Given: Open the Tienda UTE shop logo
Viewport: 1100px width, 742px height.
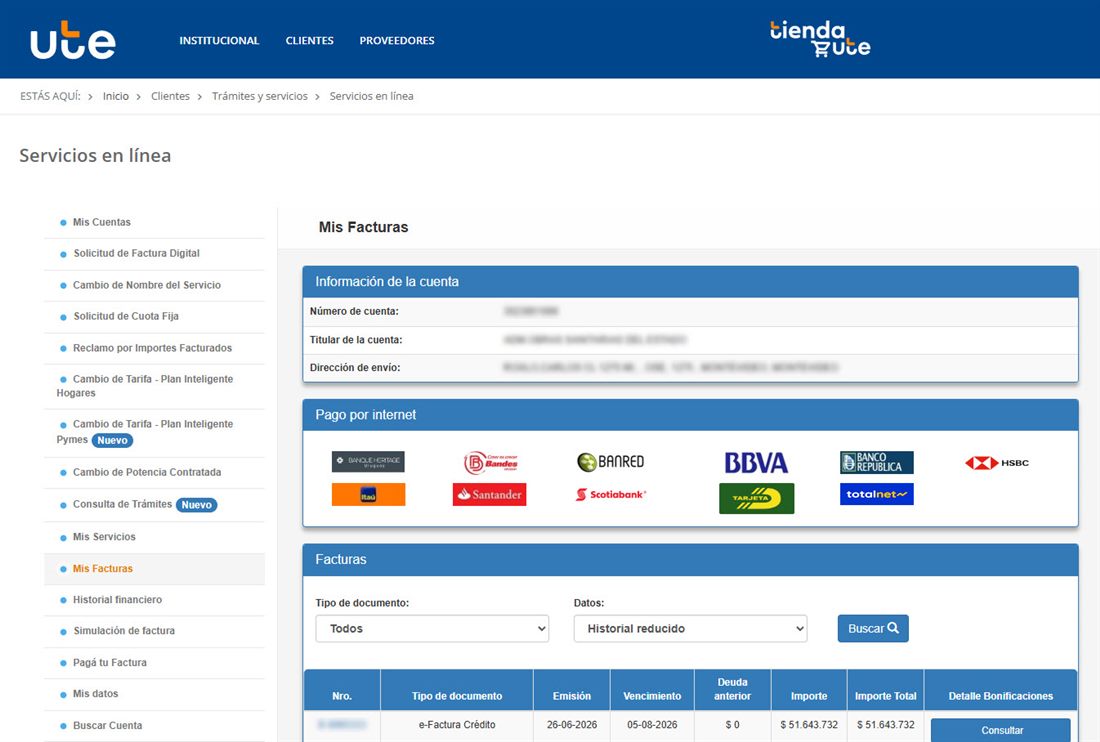Looking at the screenshot, I should coord(820,39).
